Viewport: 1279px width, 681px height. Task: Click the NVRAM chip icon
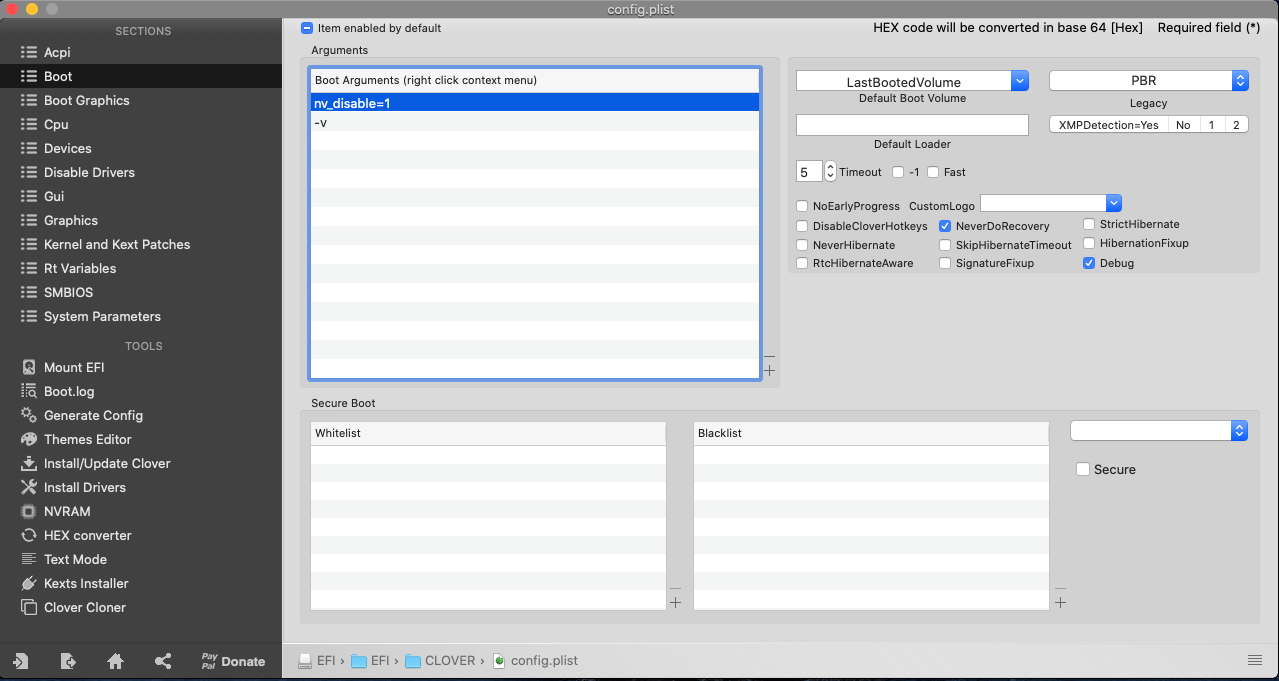click(x=29, y=512)
